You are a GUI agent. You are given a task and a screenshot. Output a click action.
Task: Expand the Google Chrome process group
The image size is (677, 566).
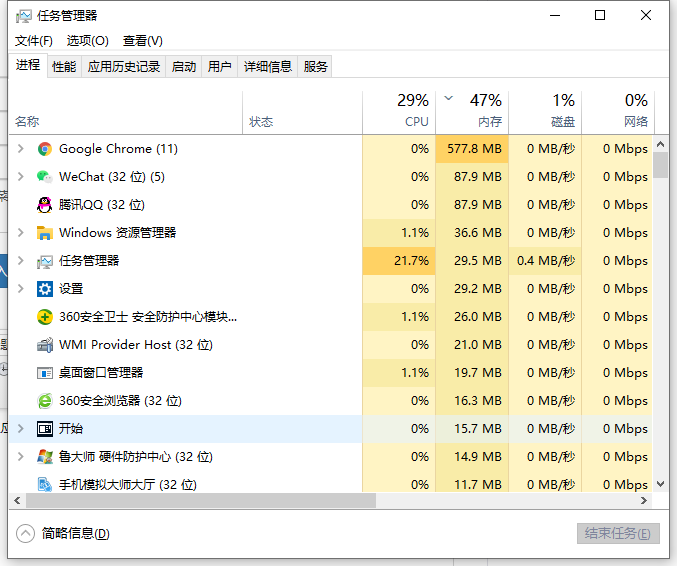coord(21,149)
